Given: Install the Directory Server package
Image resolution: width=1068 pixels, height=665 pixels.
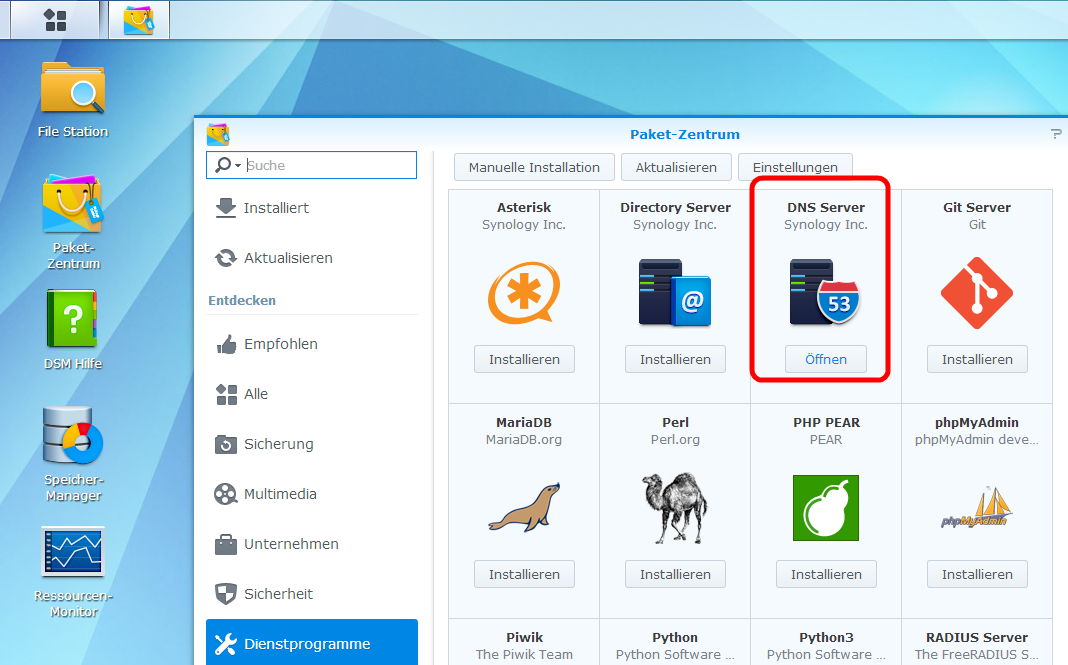Looking at the screenshot, I should [675, 359].
